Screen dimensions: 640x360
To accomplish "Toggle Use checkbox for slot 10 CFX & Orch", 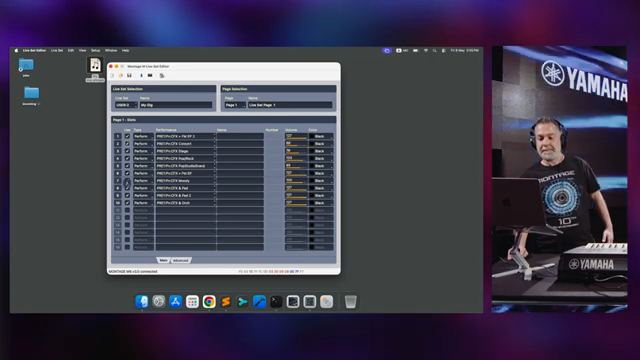I will coord(127,203).
